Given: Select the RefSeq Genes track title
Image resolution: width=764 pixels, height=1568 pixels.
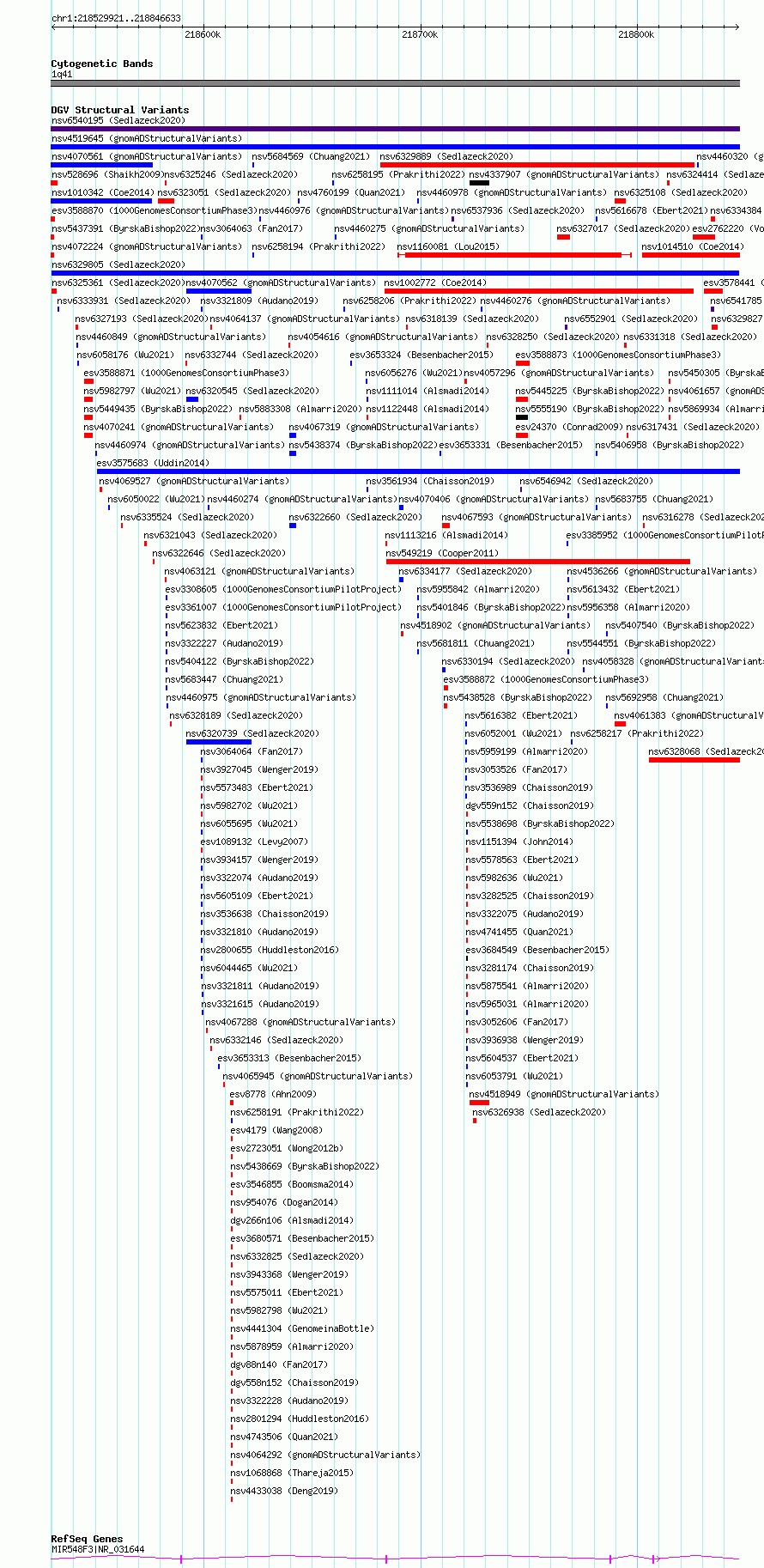Looking at the screenshot, I should (87, 1539).
